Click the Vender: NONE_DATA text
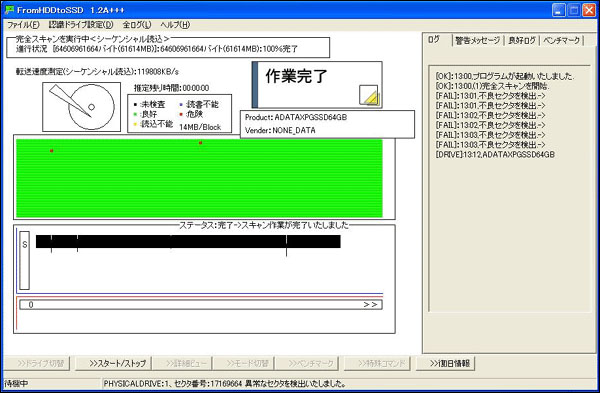This screenshot has width=600, height=393. tap(280, 130)
